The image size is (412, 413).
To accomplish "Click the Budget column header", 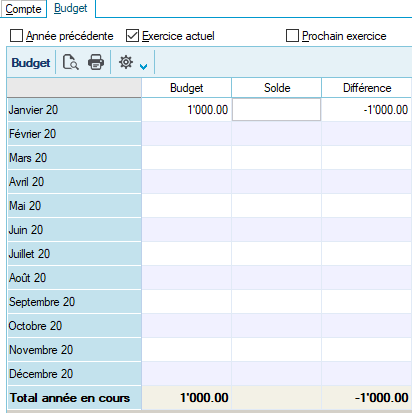I will pos(186,88).
